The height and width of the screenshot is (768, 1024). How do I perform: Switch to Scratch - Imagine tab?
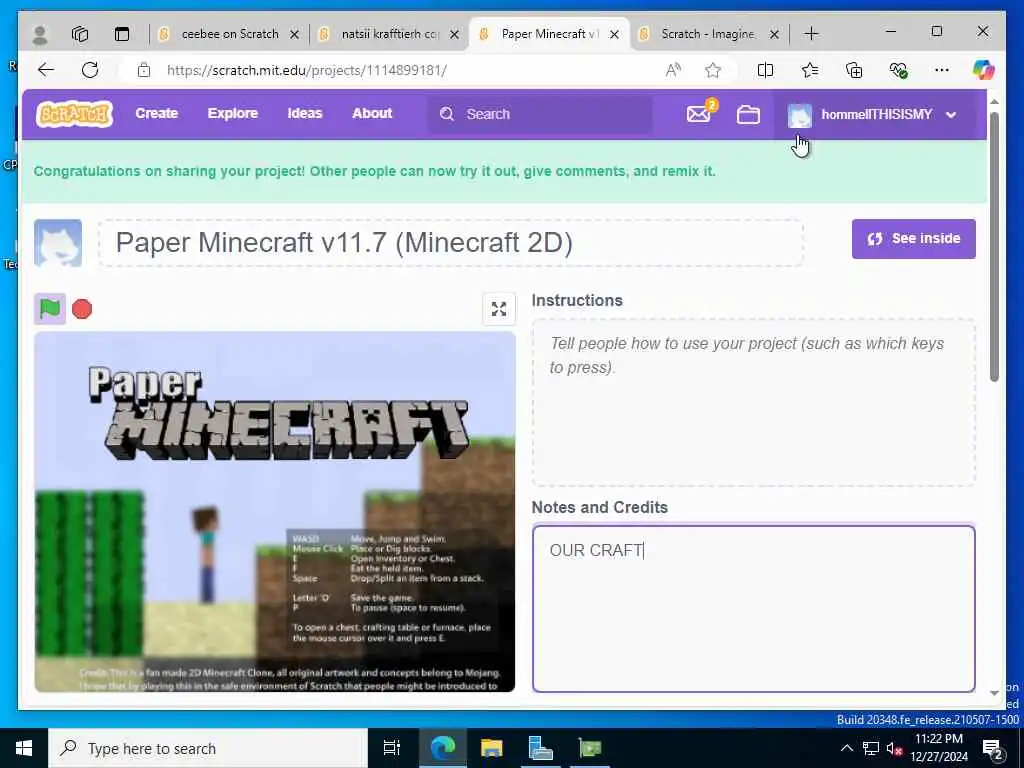(708, 34)
